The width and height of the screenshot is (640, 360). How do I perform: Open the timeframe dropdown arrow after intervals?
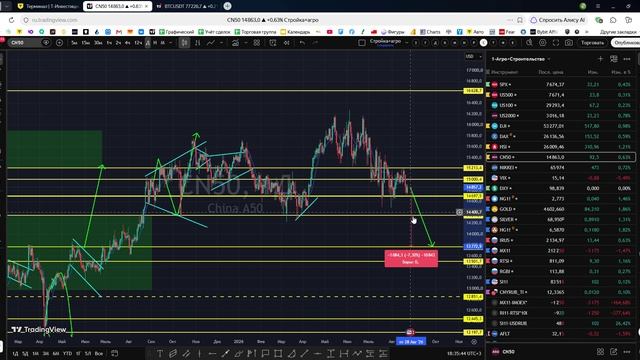coord(171,43)
